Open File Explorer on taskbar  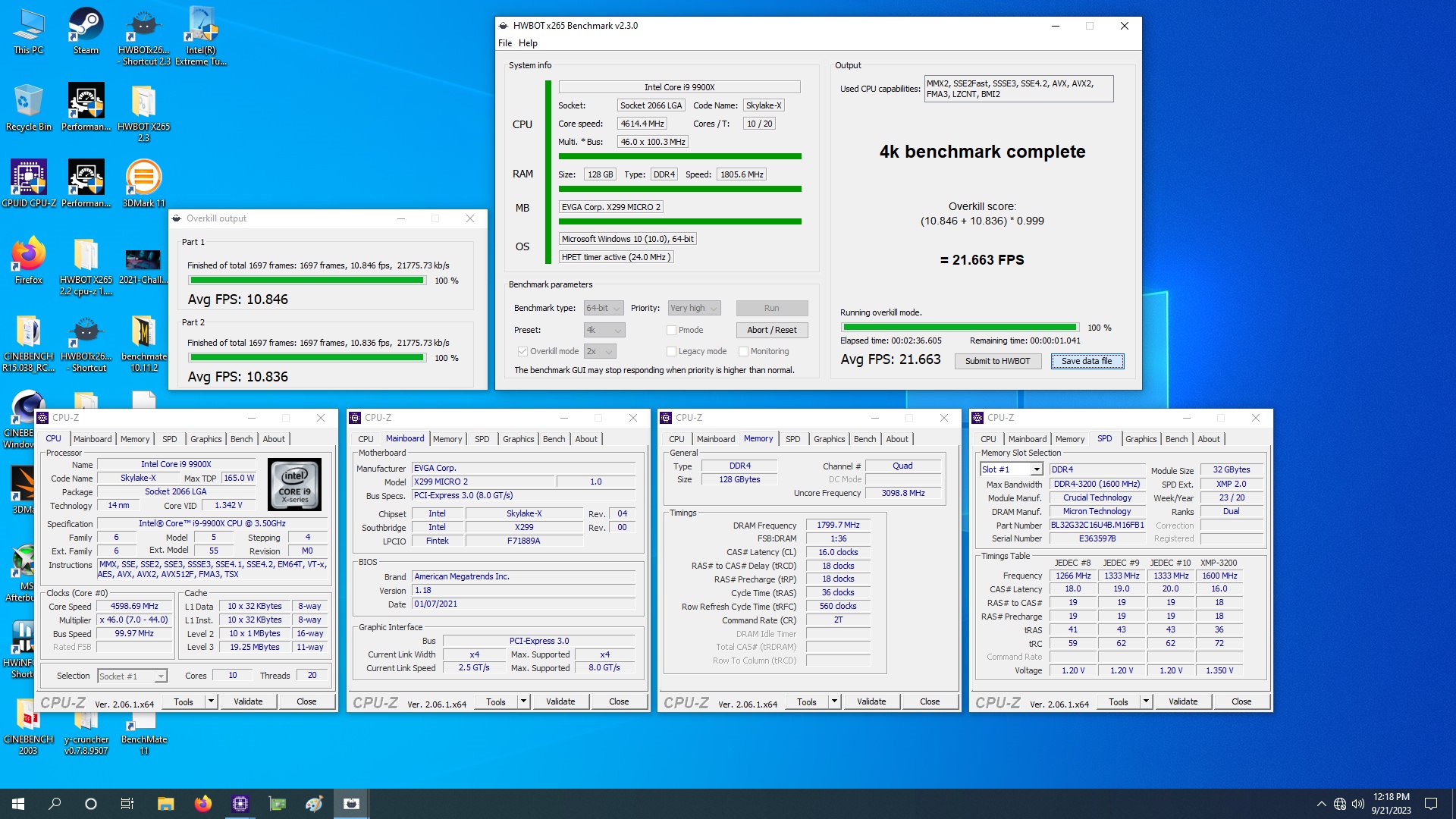point(165,804)
